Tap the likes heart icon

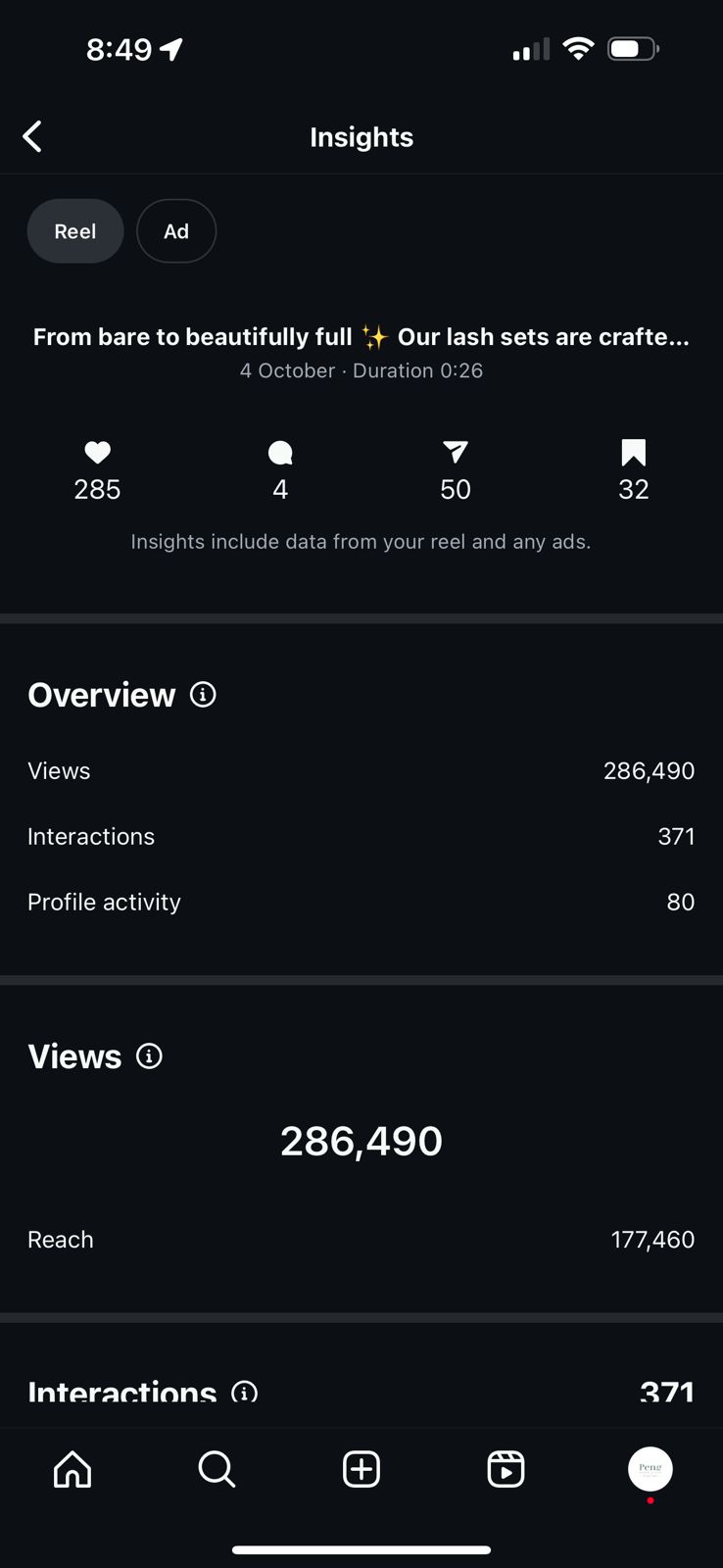coord(97,453)
